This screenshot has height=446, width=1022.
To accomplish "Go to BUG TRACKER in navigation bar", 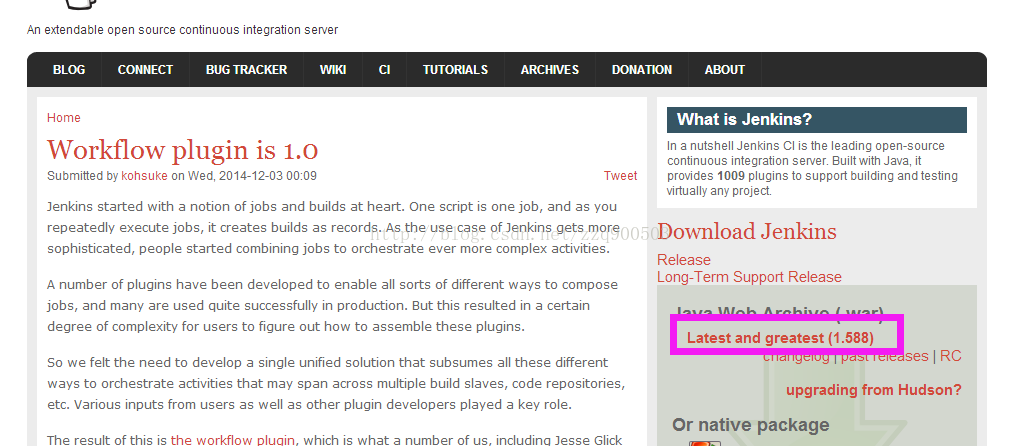I will coord(246,70).
